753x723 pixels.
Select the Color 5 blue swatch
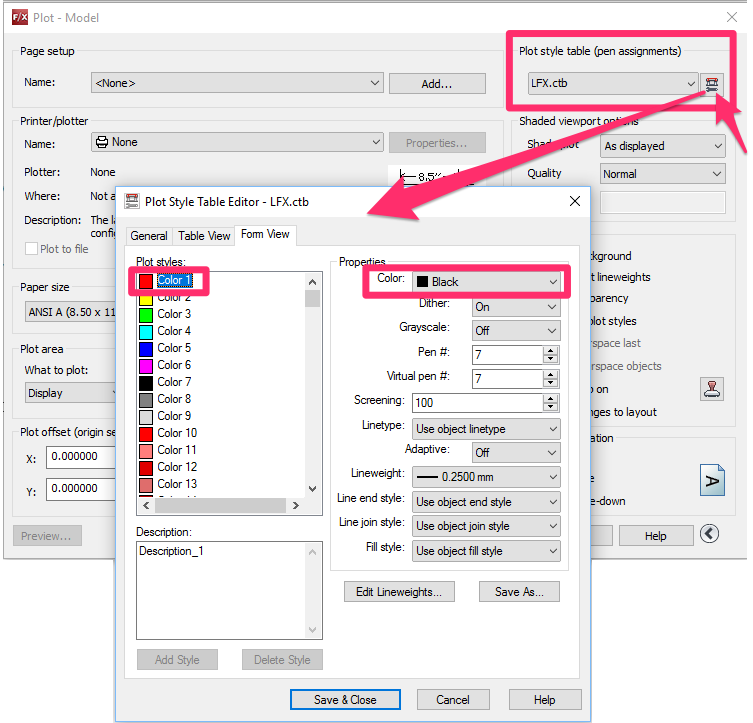pyautogui.click(x=146, y=348)
